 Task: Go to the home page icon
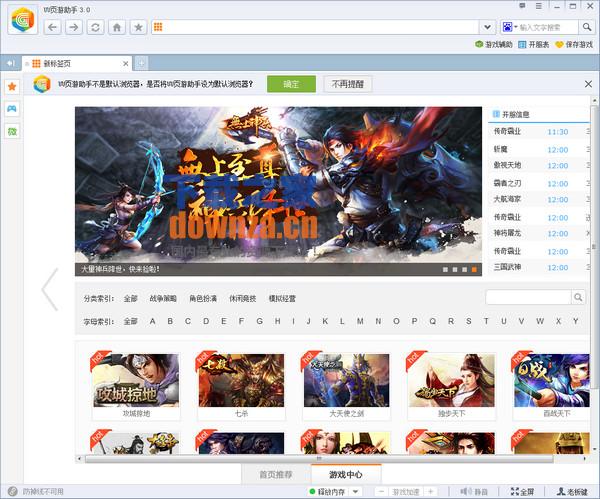click(x=117, y=27)
